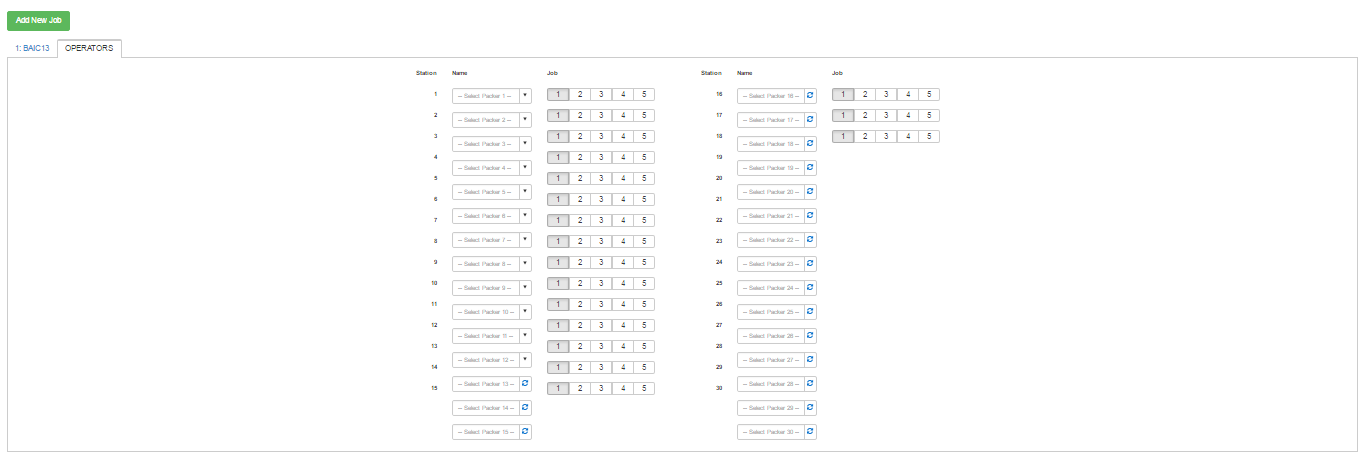Select job 3 in the station 1 row
The height and width of the screenshot is (475, 1367).
coord(601,95)
